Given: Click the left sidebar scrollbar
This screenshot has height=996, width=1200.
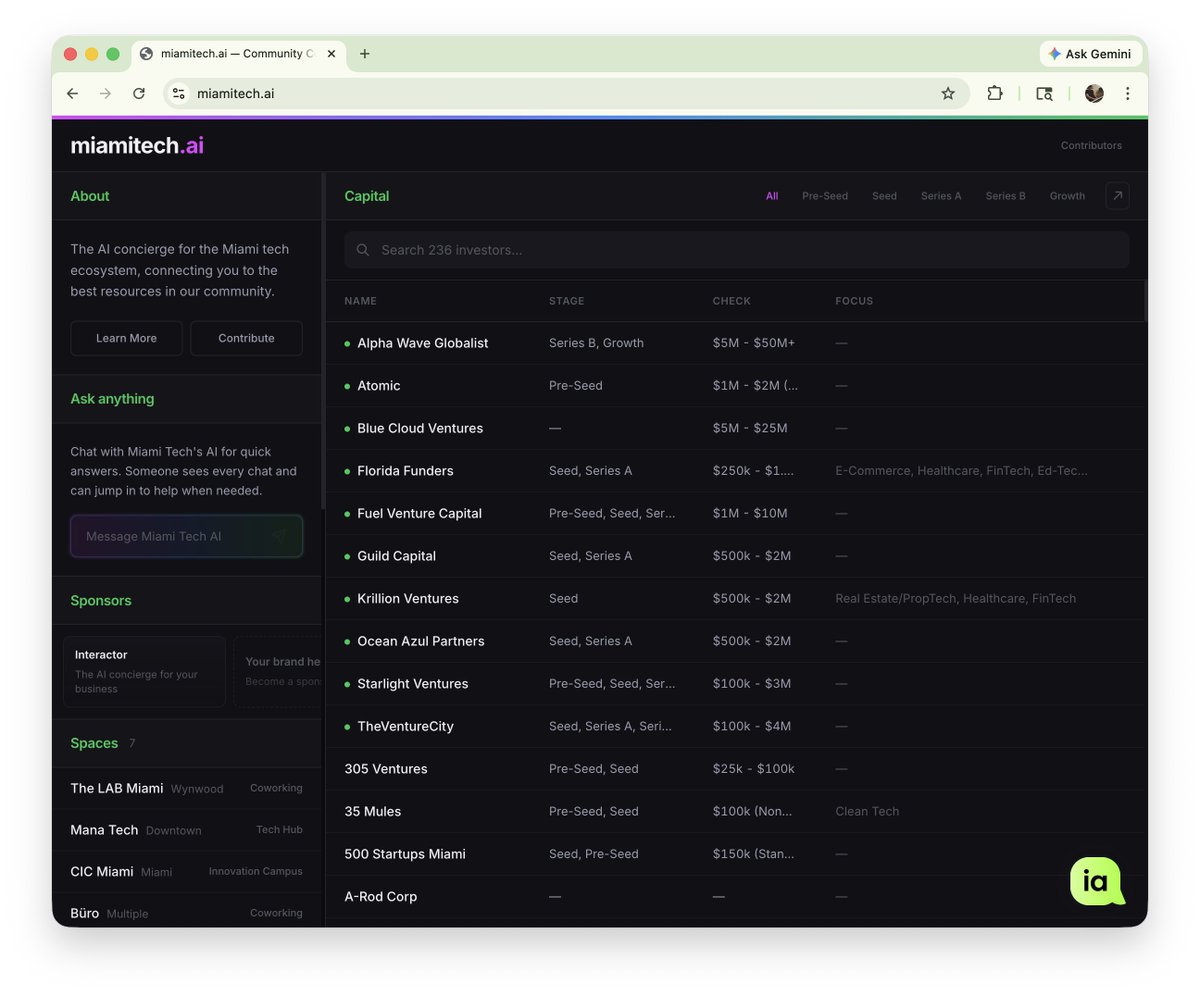Looking at the screenshot, I should coord(323,340).
